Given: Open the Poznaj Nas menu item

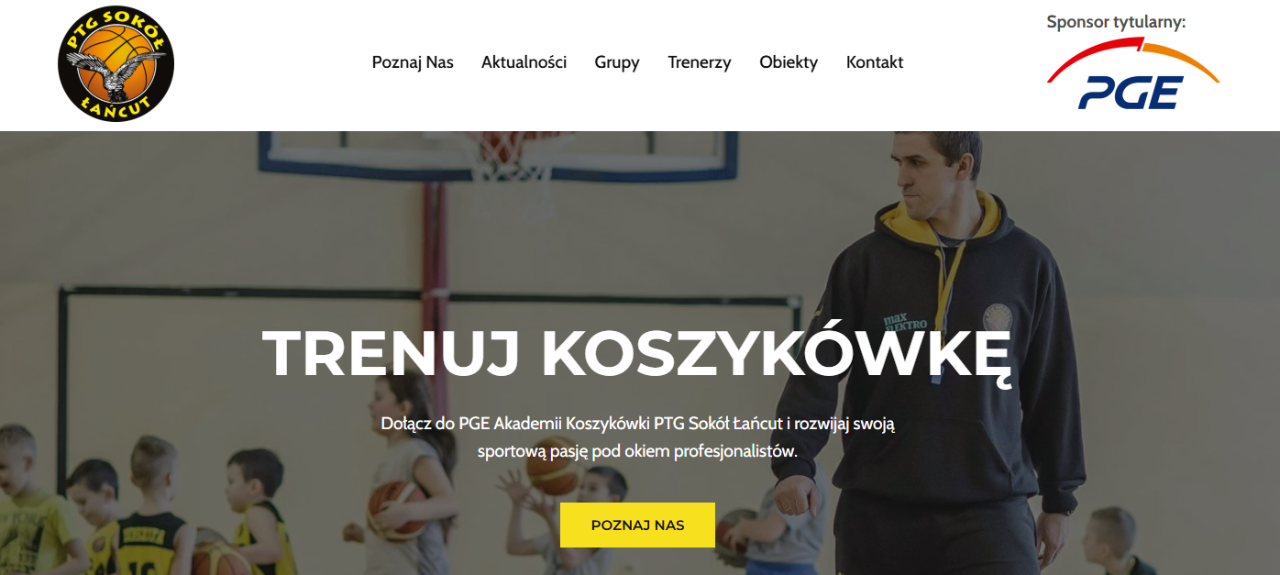Looking at the screenshot, I should tap(413, 62).
